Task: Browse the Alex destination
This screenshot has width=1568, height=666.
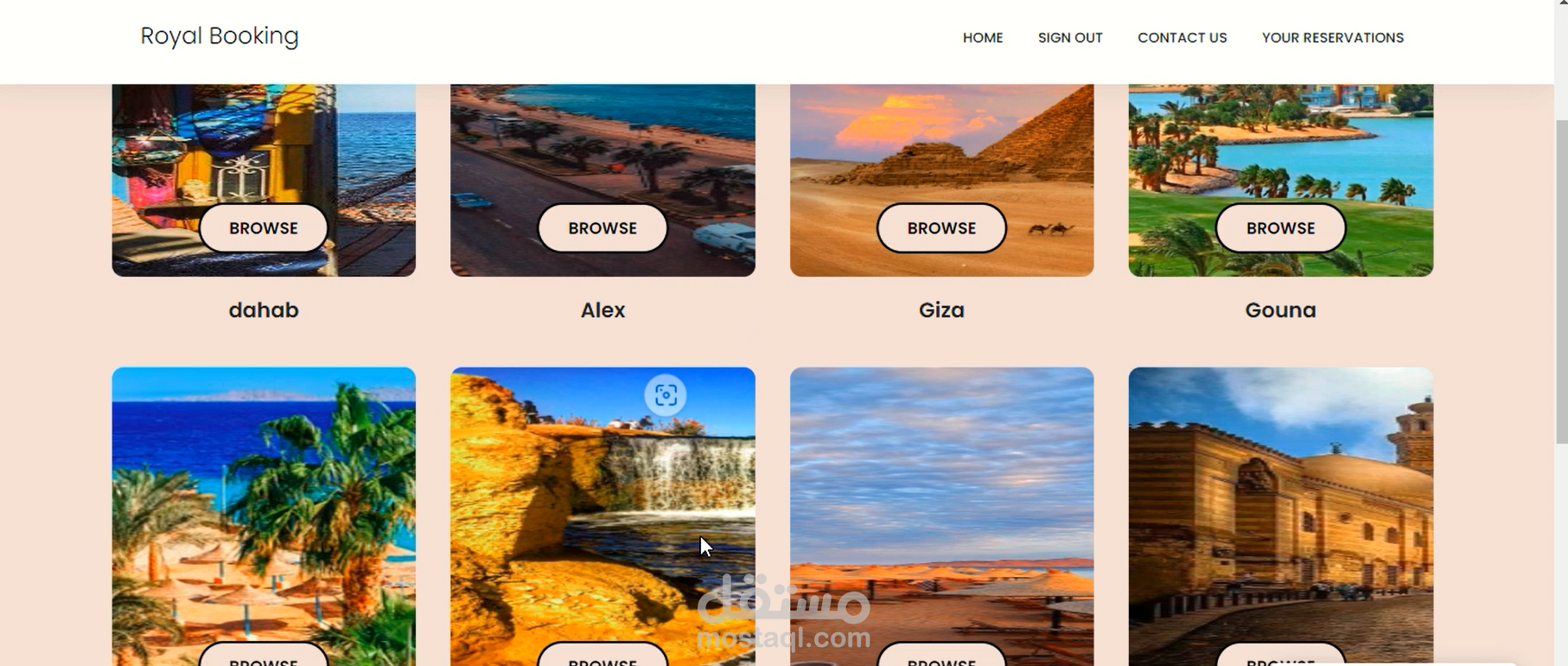Action: coord(602,228)
